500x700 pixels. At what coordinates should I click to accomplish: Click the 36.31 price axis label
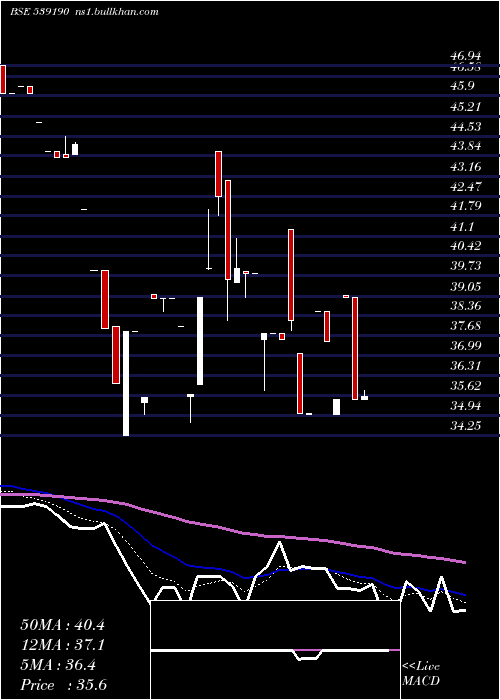tap(466, 366)
